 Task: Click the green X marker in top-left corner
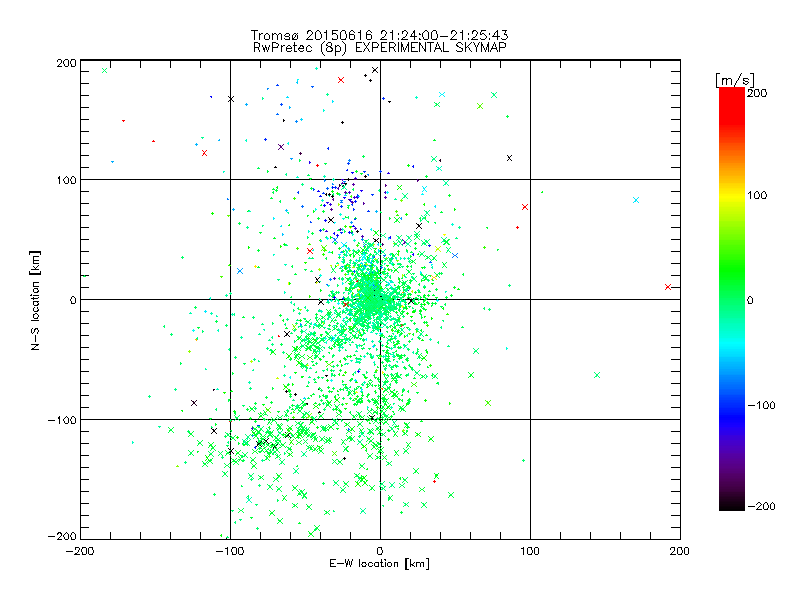tap(105, 70)
